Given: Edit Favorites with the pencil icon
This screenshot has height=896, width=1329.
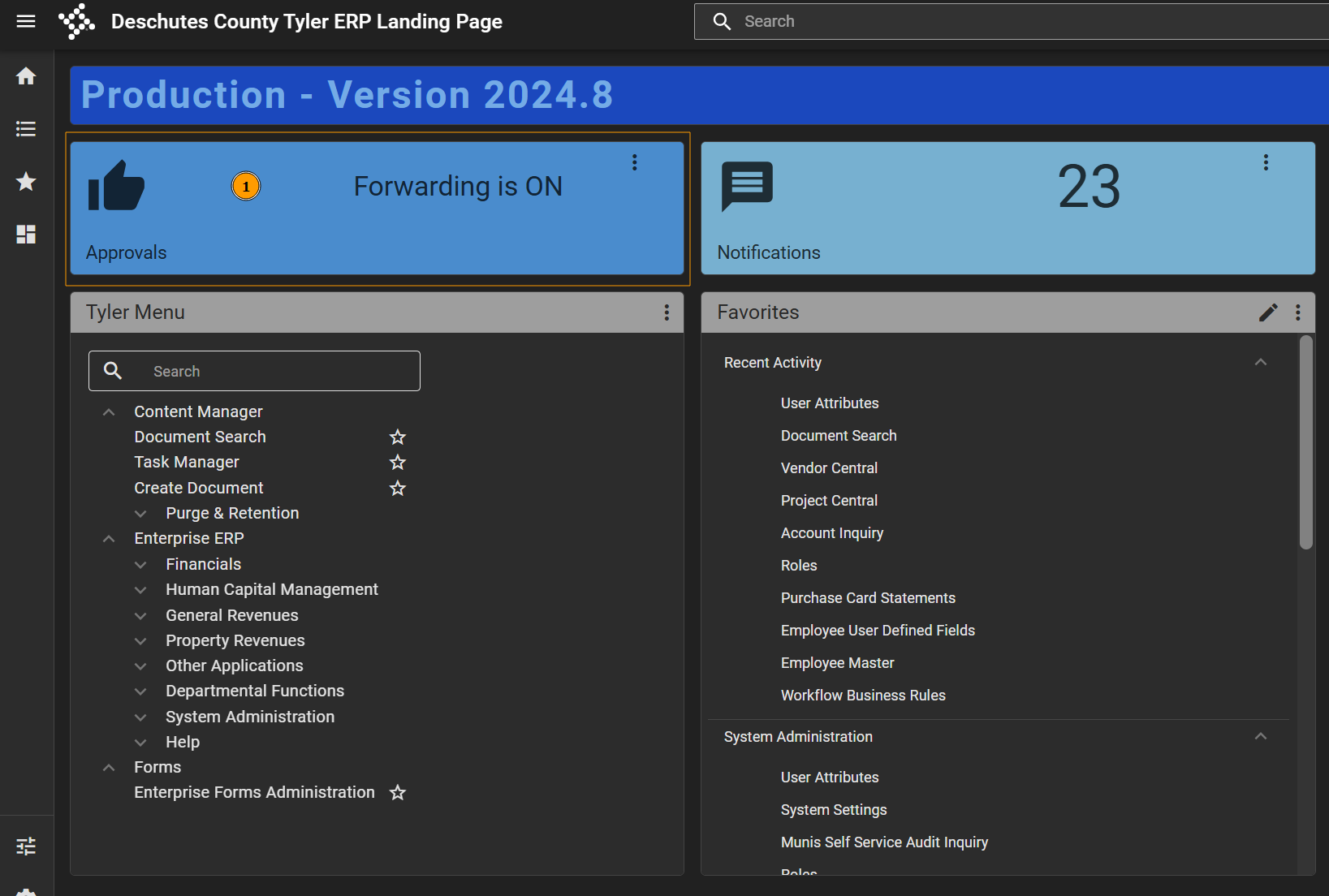Looking at the screenshot, I should [1268, 312].
